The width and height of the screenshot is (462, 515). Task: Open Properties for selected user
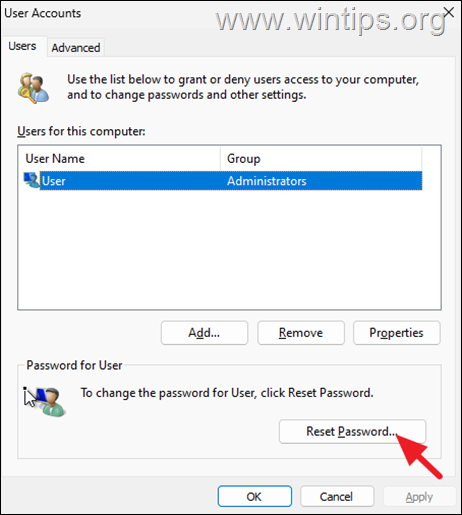pyautogui.click(x=397, y=333)
